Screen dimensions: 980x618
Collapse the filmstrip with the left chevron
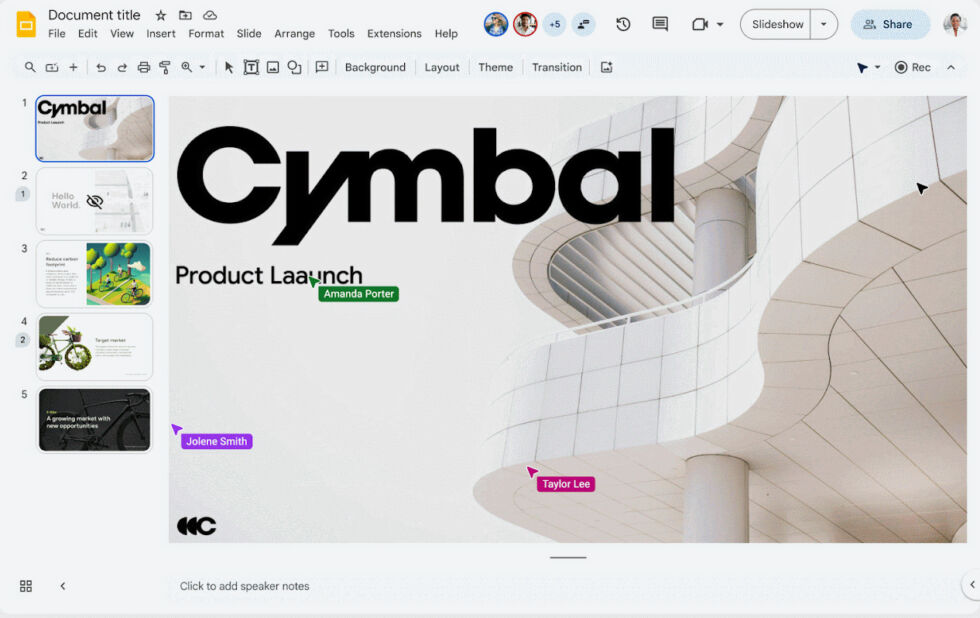63,587
